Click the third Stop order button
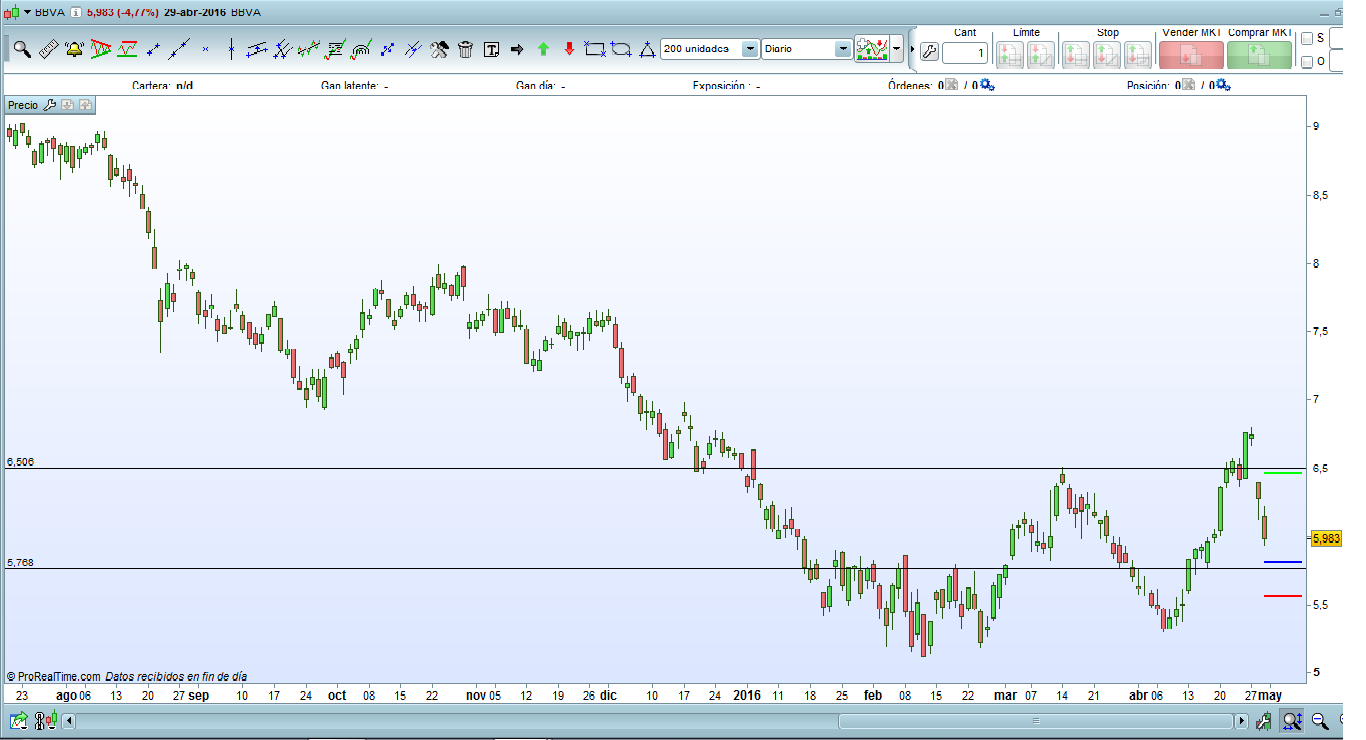Image resolution: width=1366 pixels, height=740 pixels. coord(1138,54)
